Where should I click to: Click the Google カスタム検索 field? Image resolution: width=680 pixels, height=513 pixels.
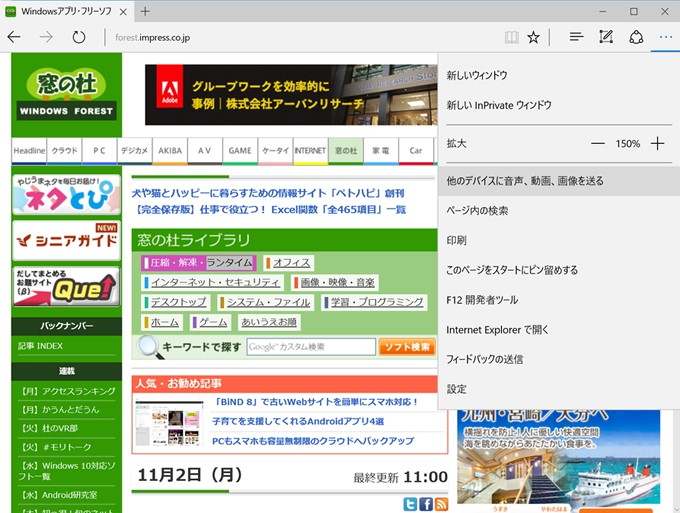(311, 347)
